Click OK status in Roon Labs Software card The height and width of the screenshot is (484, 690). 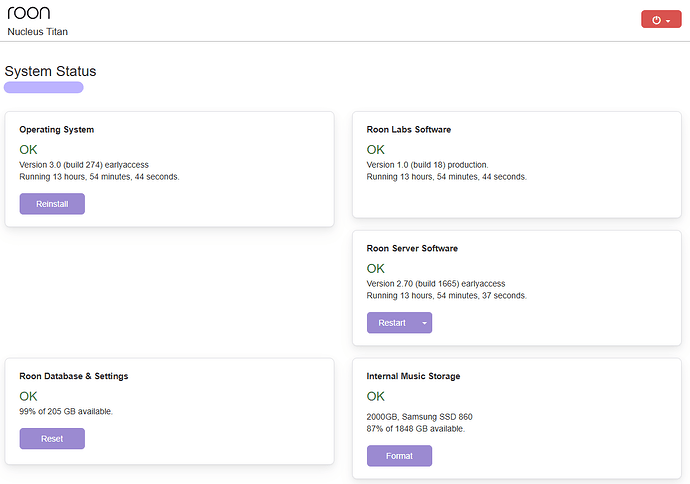[x=375, y=150]
